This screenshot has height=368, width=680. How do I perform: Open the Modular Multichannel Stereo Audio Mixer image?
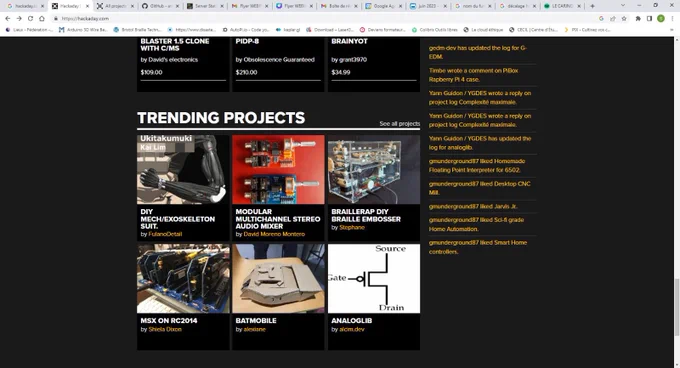point(278,169)
